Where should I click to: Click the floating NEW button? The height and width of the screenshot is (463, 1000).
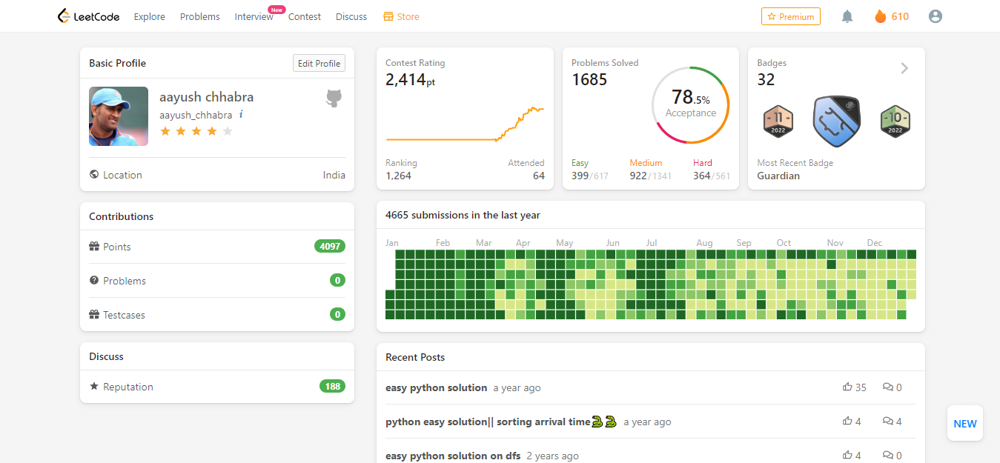(x=964, y=423)
